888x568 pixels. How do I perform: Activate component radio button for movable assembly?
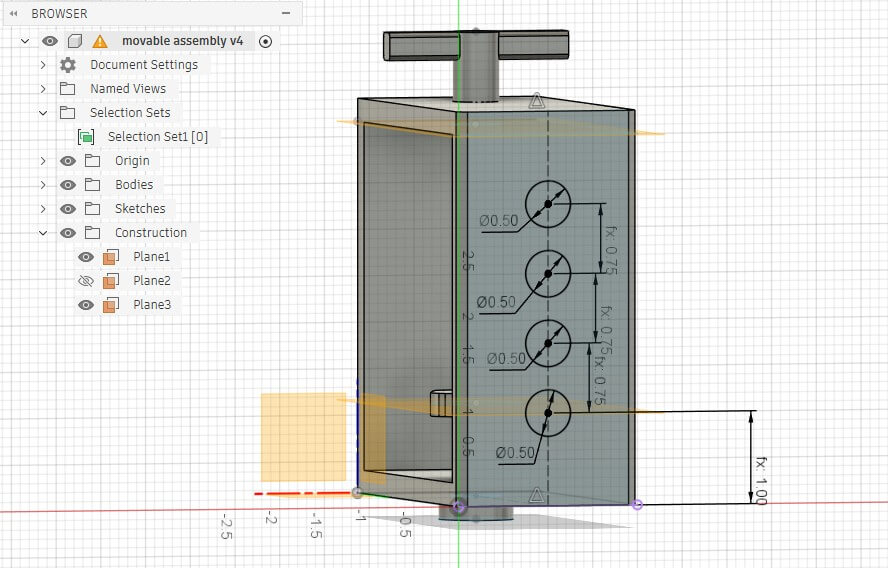265,41
